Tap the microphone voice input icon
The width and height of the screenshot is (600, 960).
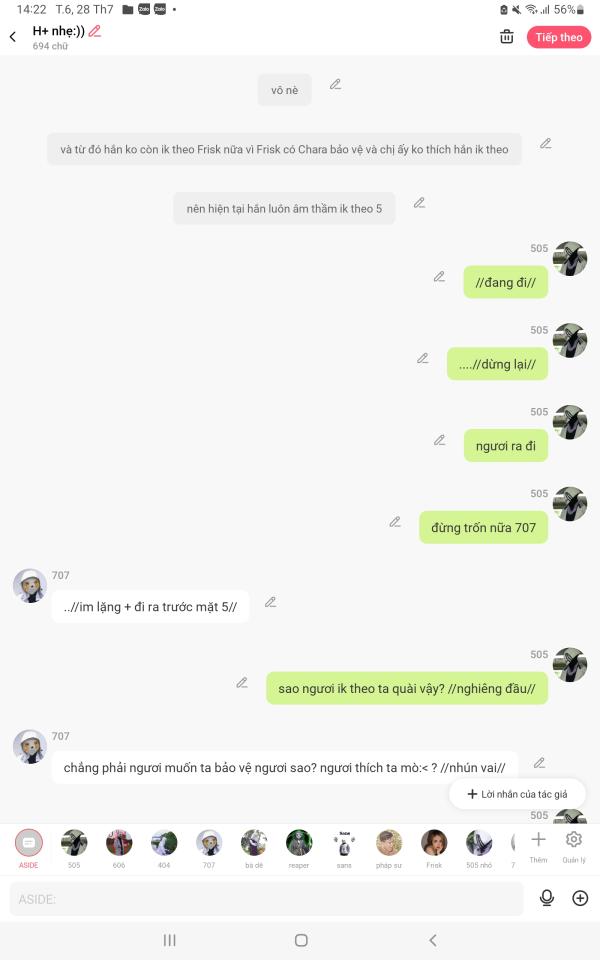[547, 898]
